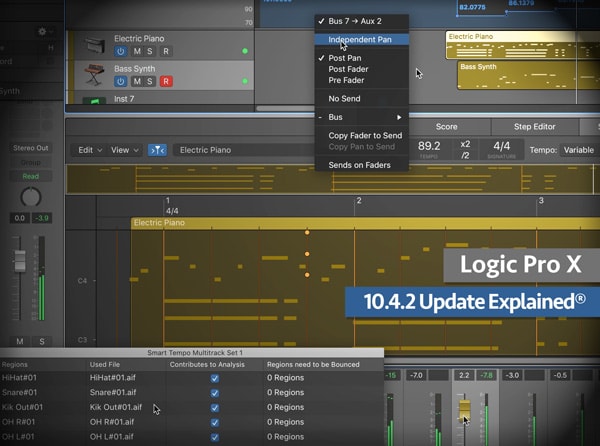Choose Post Fader send mode
The width and height of the screenshot is (600, 446).
coord(362,69)
